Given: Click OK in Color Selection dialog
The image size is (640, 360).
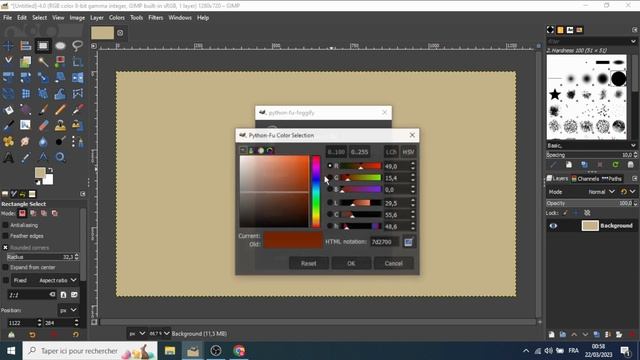Looking at the screenshot, I should (x=351, y=263).
